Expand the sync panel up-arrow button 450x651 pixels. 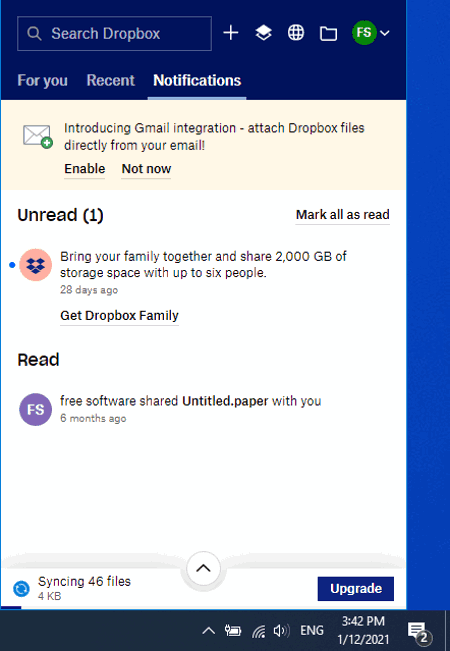click(203, 568)
